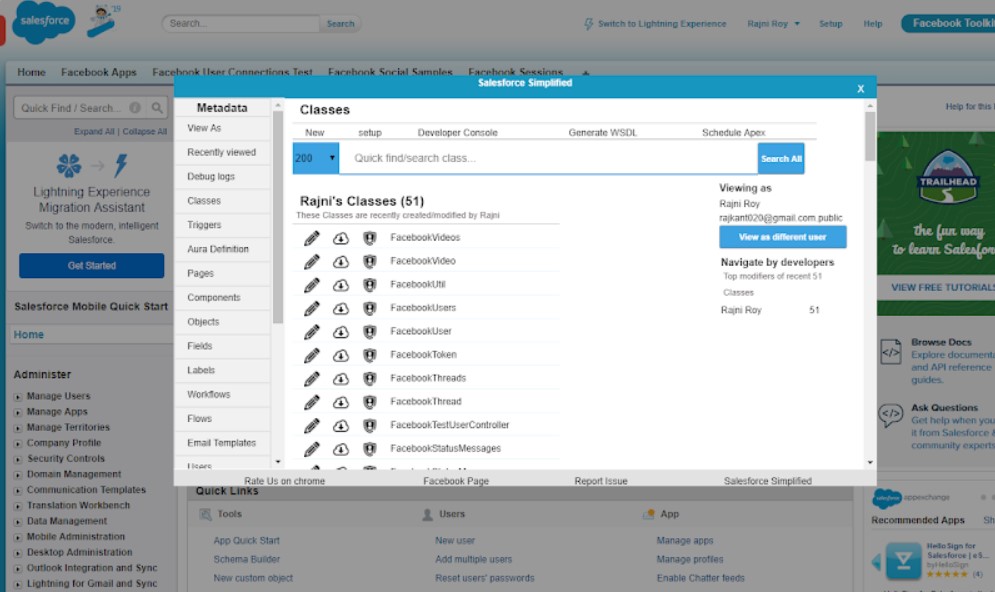
Task: Edit the FacebookUtil class
Action: pyautogui.click(x=312, y=285)
